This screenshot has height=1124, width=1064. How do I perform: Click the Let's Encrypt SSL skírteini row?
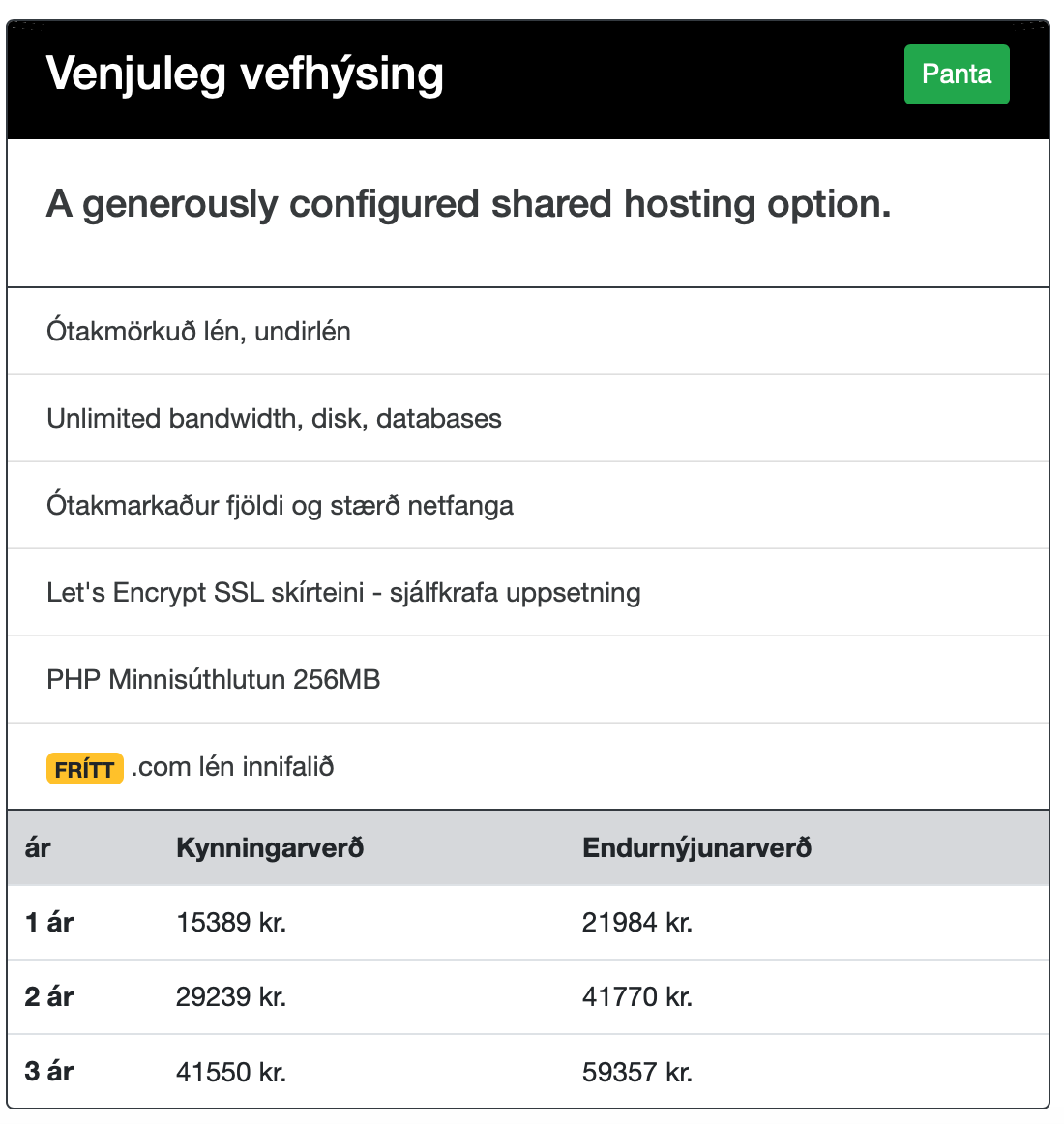click(x=343, y=592)
